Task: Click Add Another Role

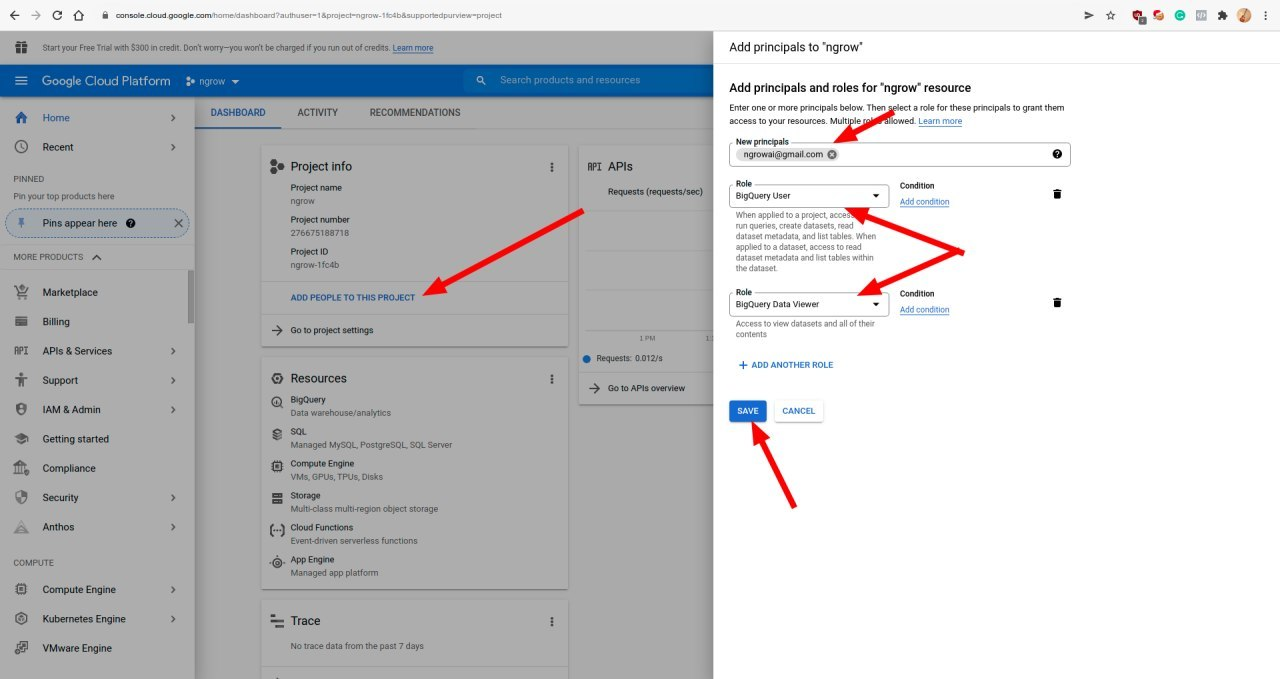Action: point(786,365)
